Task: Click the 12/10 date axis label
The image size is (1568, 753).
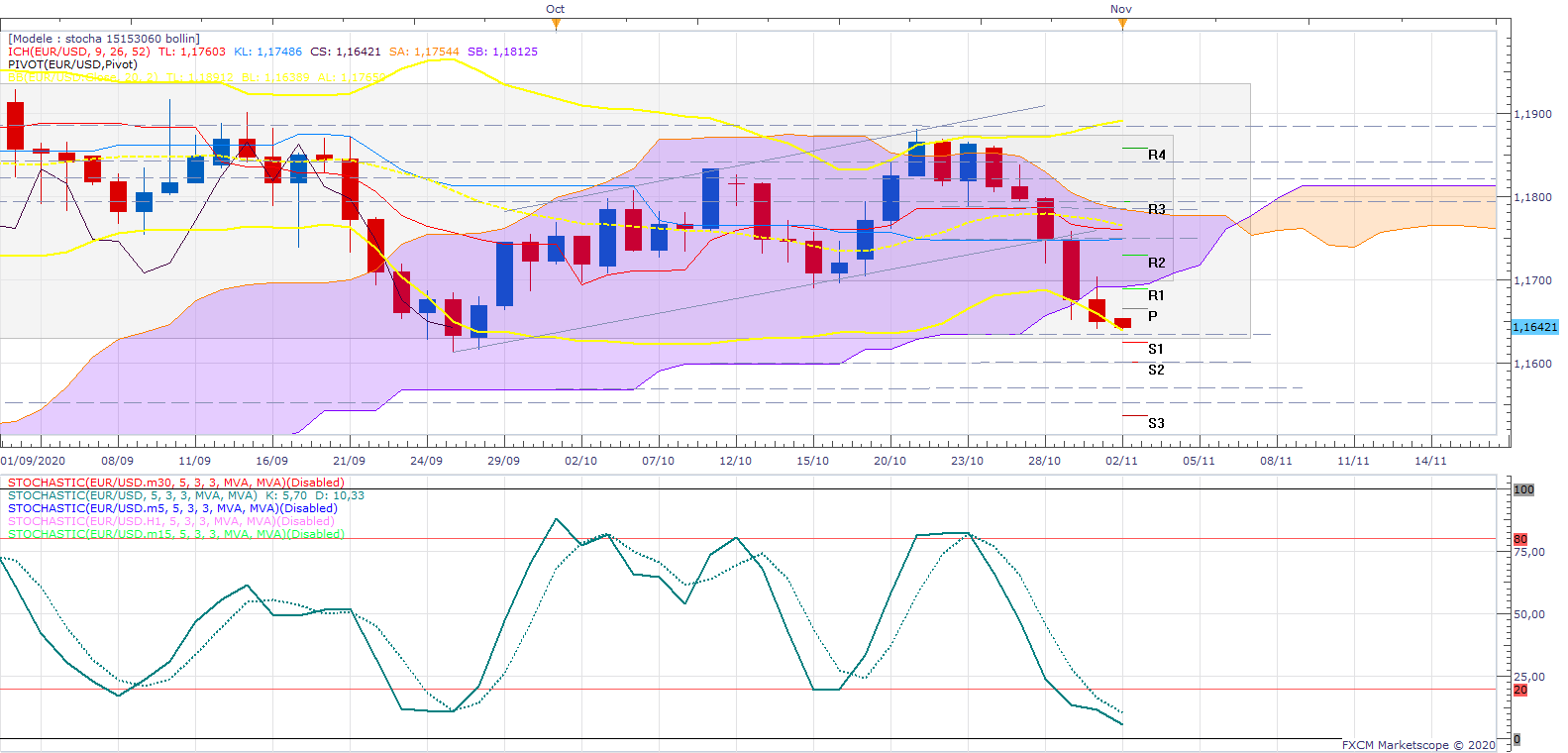Action: tap(736, 461)
